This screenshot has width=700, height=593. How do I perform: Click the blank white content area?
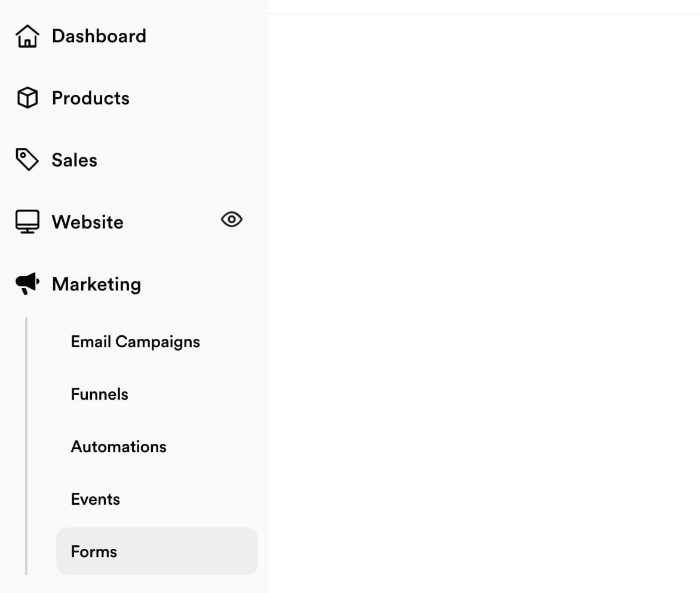click(484, 304)
